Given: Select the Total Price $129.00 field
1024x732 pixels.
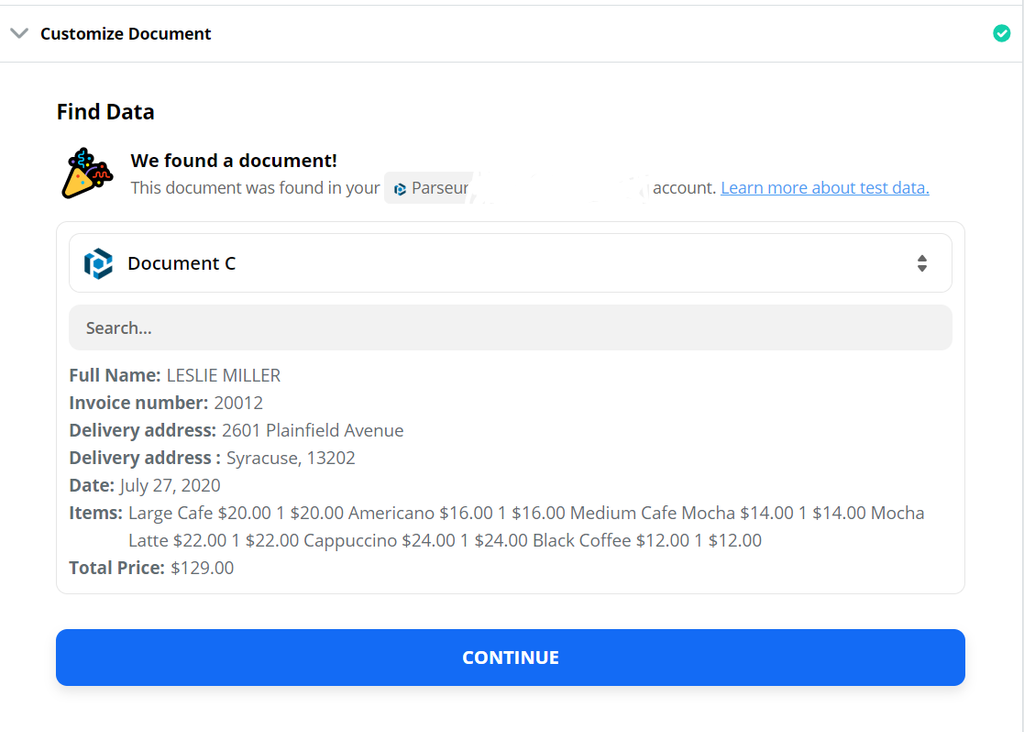Looking at the screenshot, I should 151,568.
